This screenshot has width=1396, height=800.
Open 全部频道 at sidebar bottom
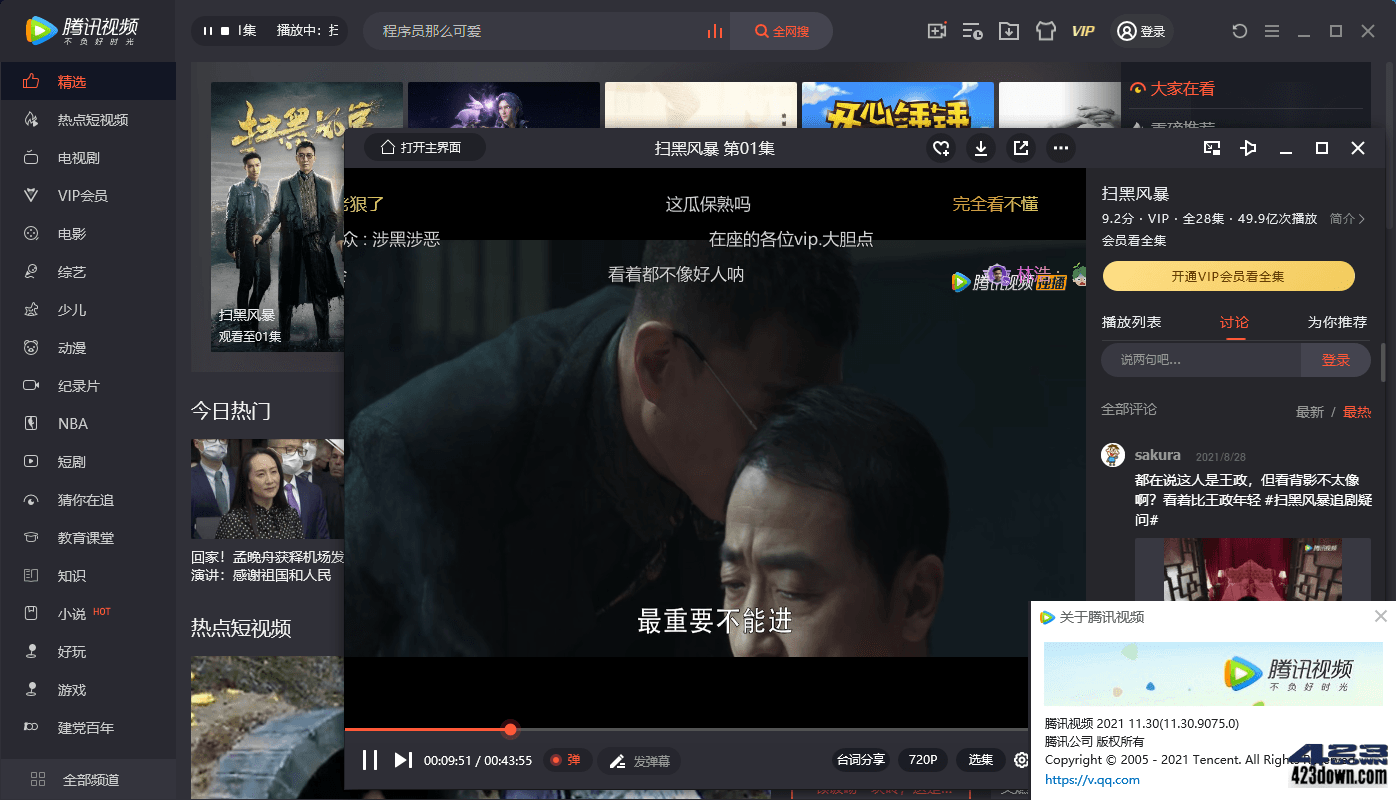(x=88, y=779)
